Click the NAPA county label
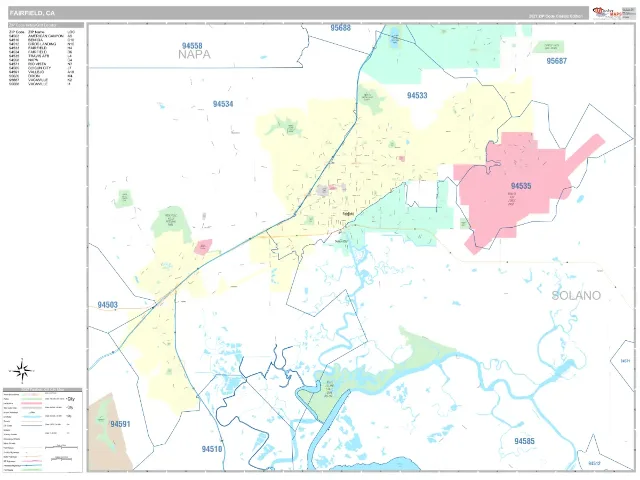 pos(194,55)
